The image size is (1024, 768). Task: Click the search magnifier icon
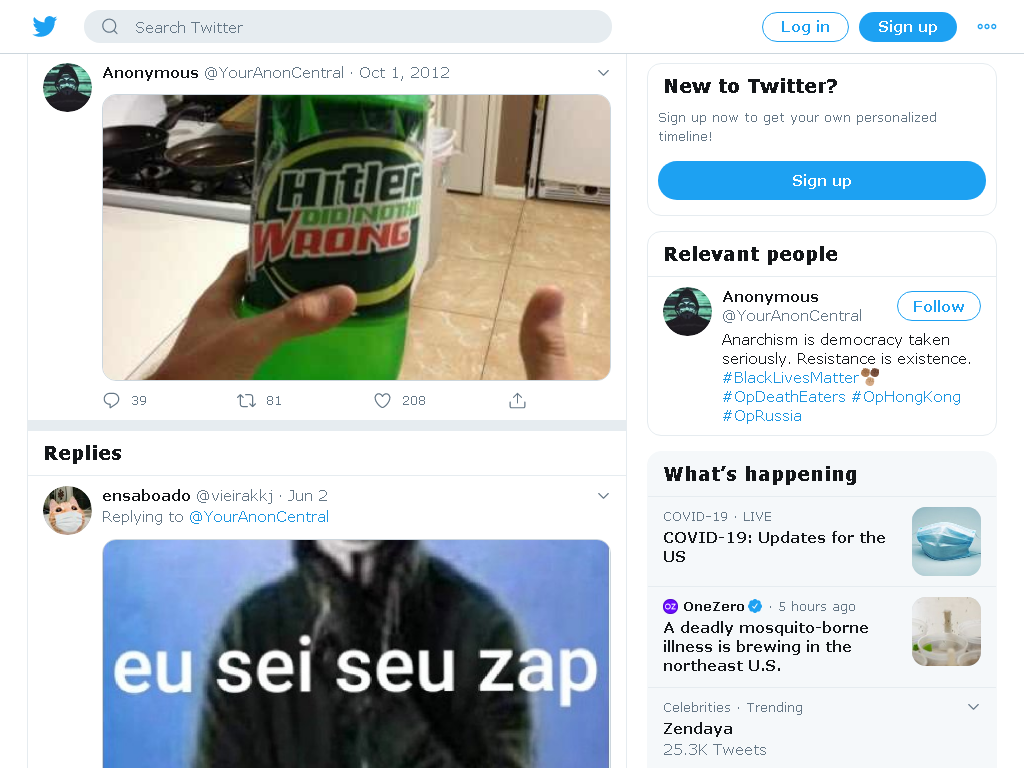110,27
